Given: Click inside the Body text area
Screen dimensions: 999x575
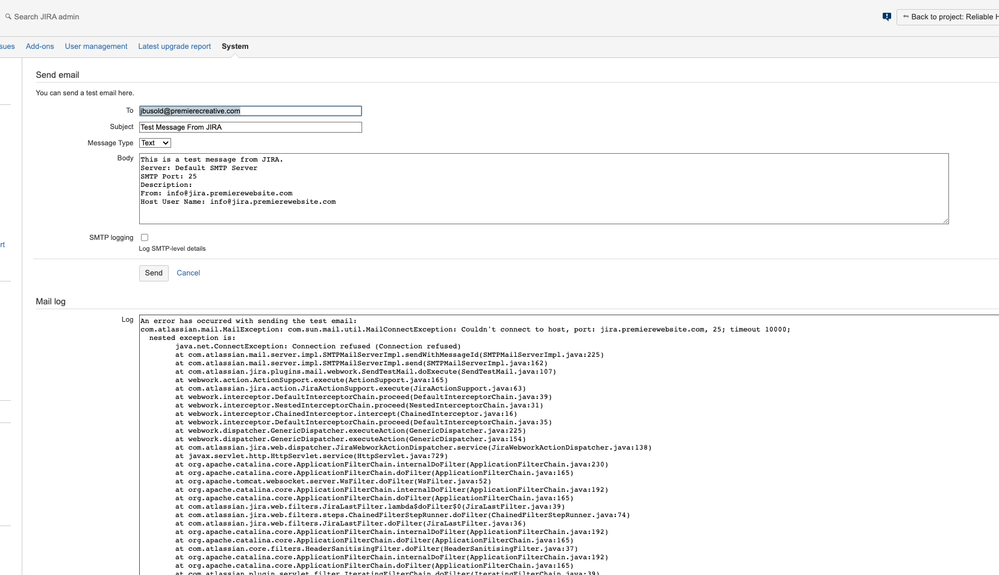Looking at the screenshot, I should (543, 188).
